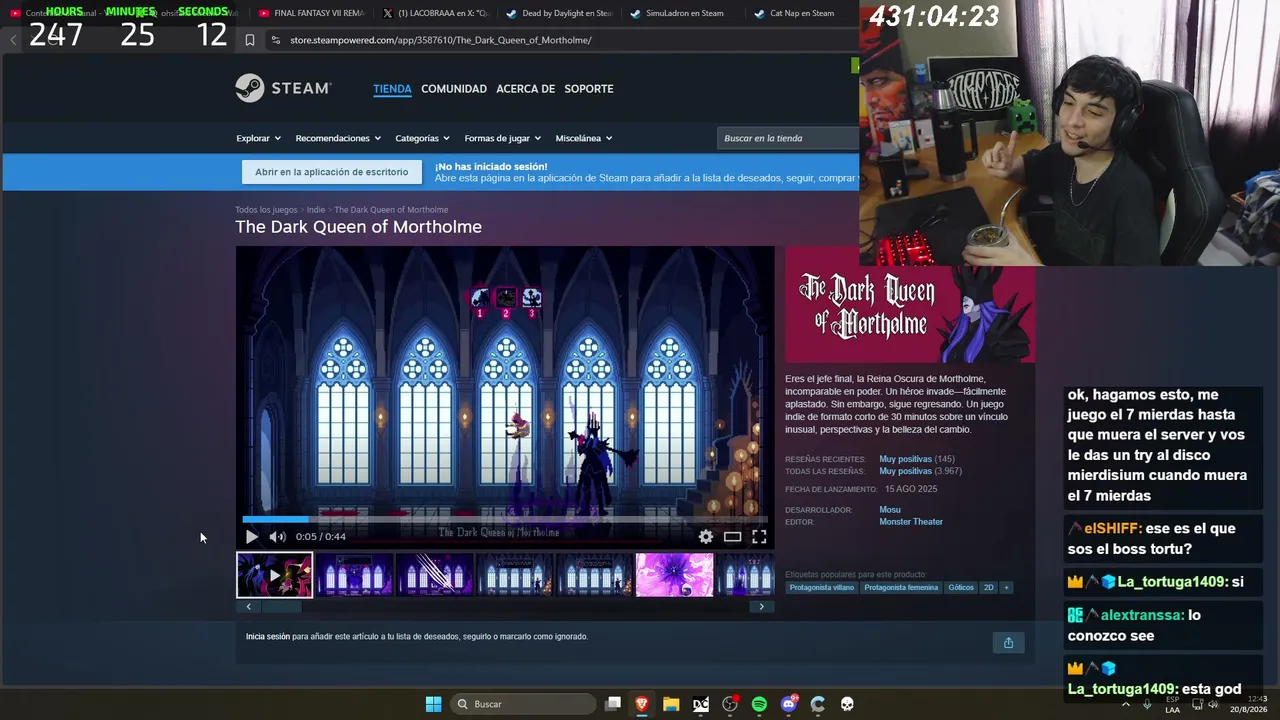Play the game trailer video
The image size is (1280, 720).
pyautogui.click(x=251, y=537)
